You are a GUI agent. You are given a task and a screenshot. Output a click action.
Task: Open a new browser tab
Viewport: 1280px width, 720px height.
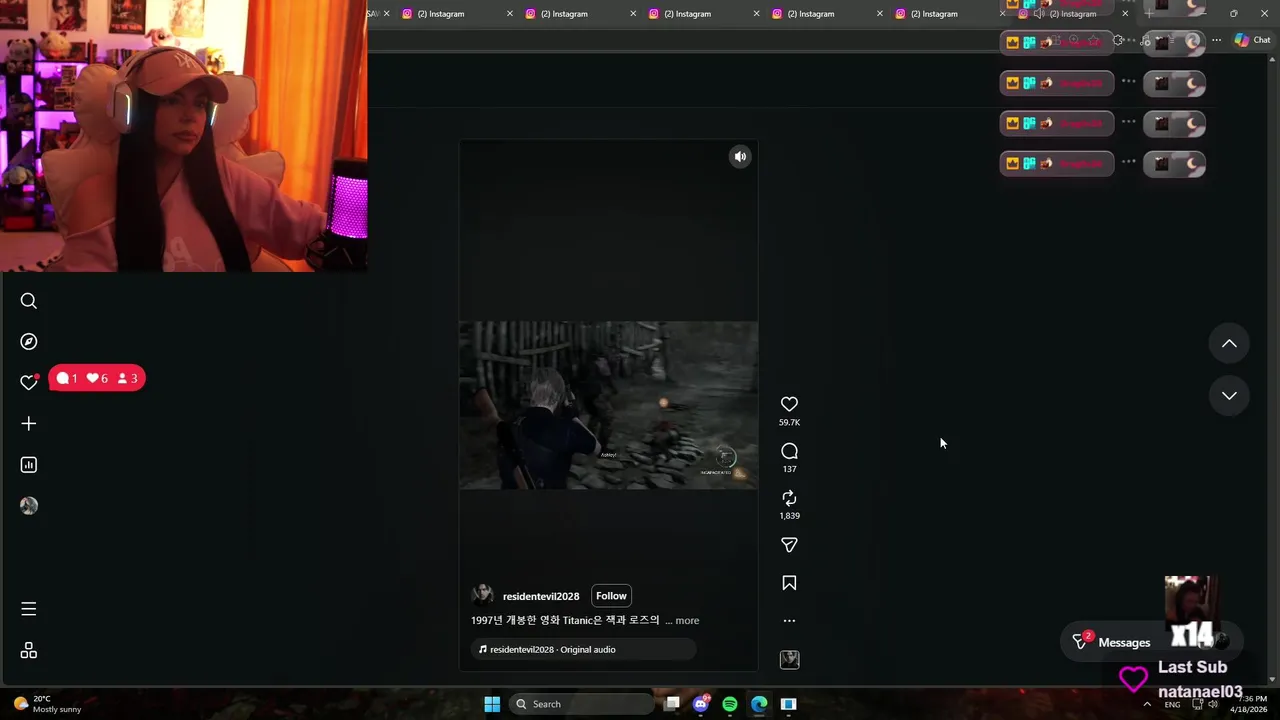point(1148,14)
